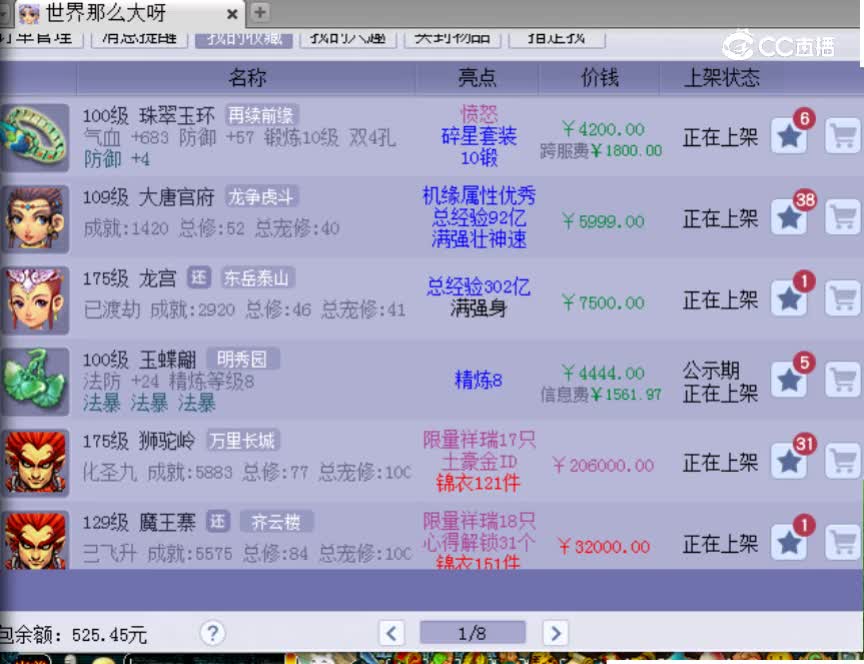Click the 名称 column header

tap(247, 78)
